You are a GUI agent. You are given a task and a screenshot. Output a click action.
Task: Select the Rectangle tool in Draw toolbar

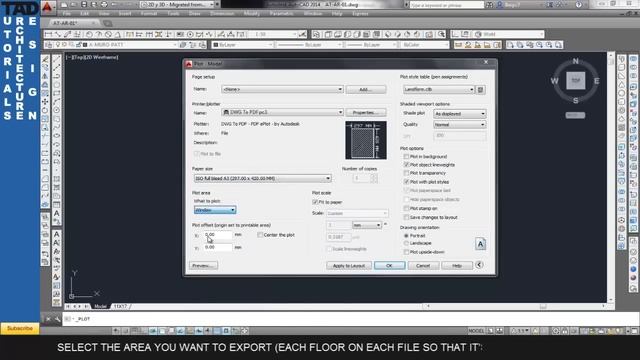[57, 93]
